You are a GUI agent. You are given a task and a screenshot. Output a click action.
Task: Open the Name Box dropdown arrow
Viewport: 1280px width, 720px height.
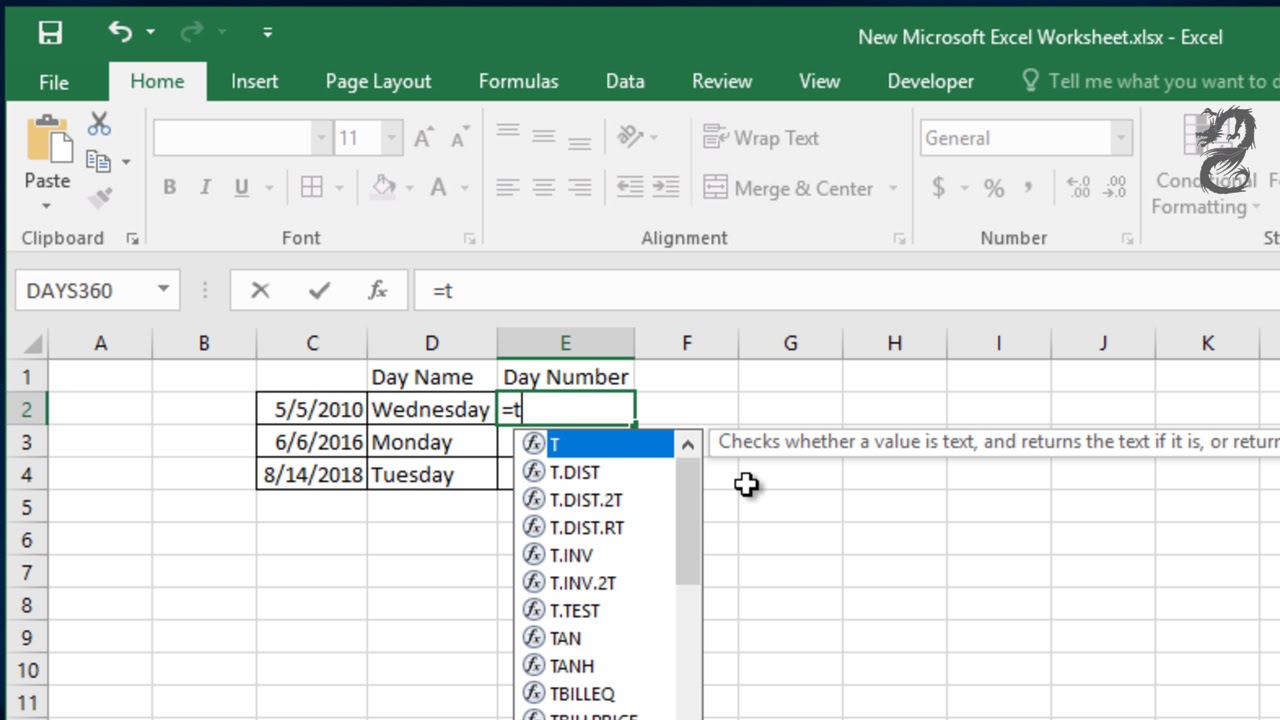(x=163, y=291)
